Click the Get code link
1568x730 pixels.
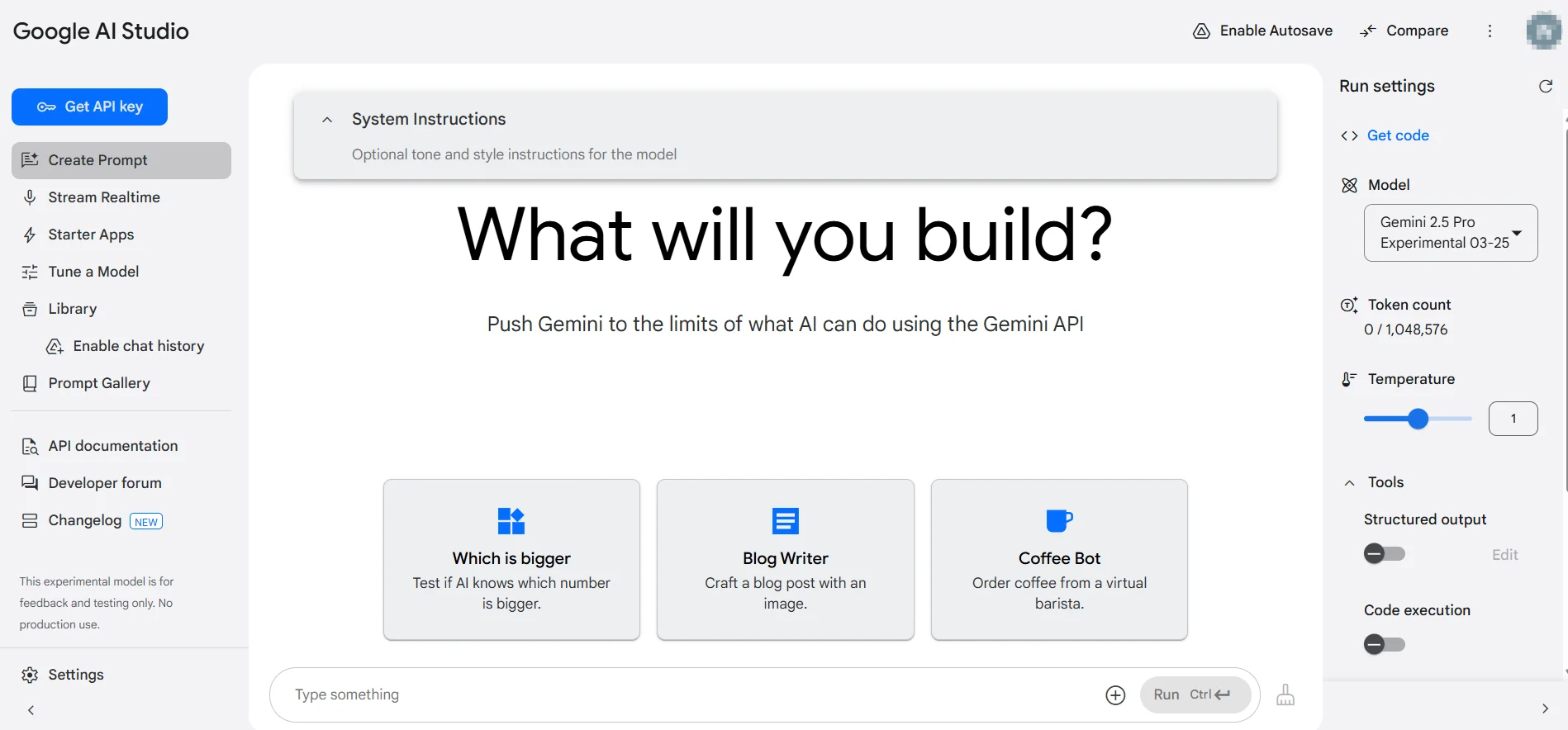point(1397,135)
